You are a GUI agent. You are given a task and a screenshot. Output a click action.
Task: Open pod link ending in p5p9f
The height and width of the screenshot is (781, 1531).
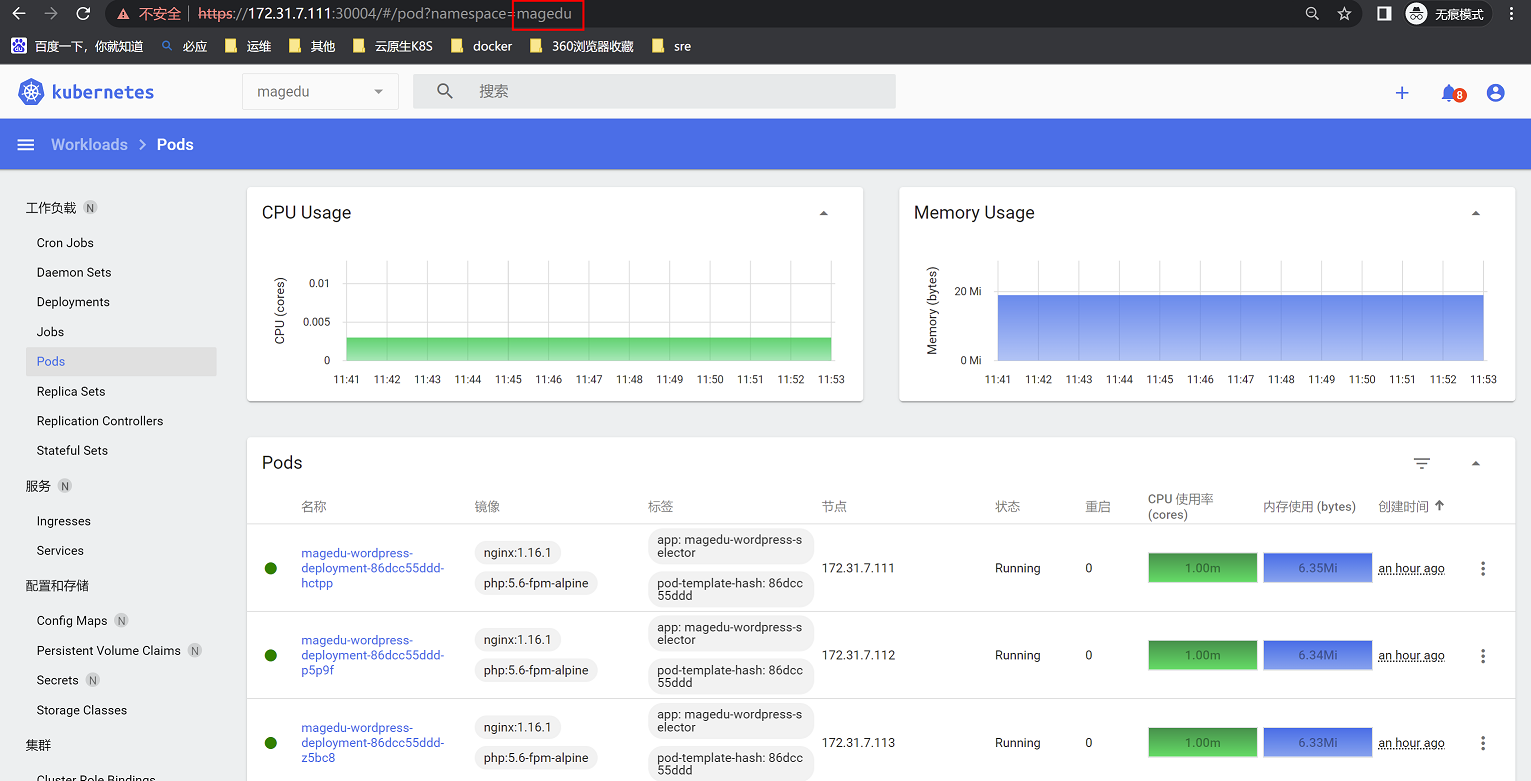click(372, 655)
